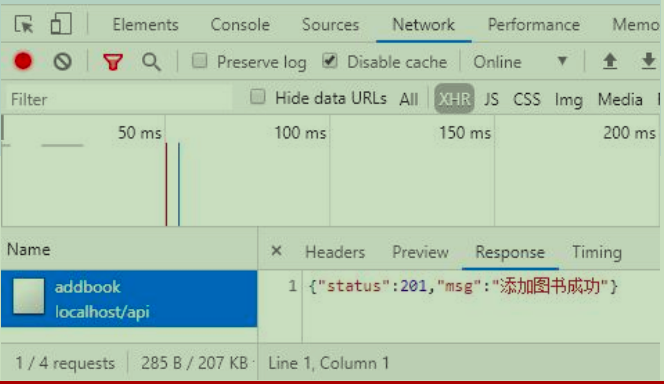
Task: Open the Online throttling dropdown
Action: tap(520, 62)
